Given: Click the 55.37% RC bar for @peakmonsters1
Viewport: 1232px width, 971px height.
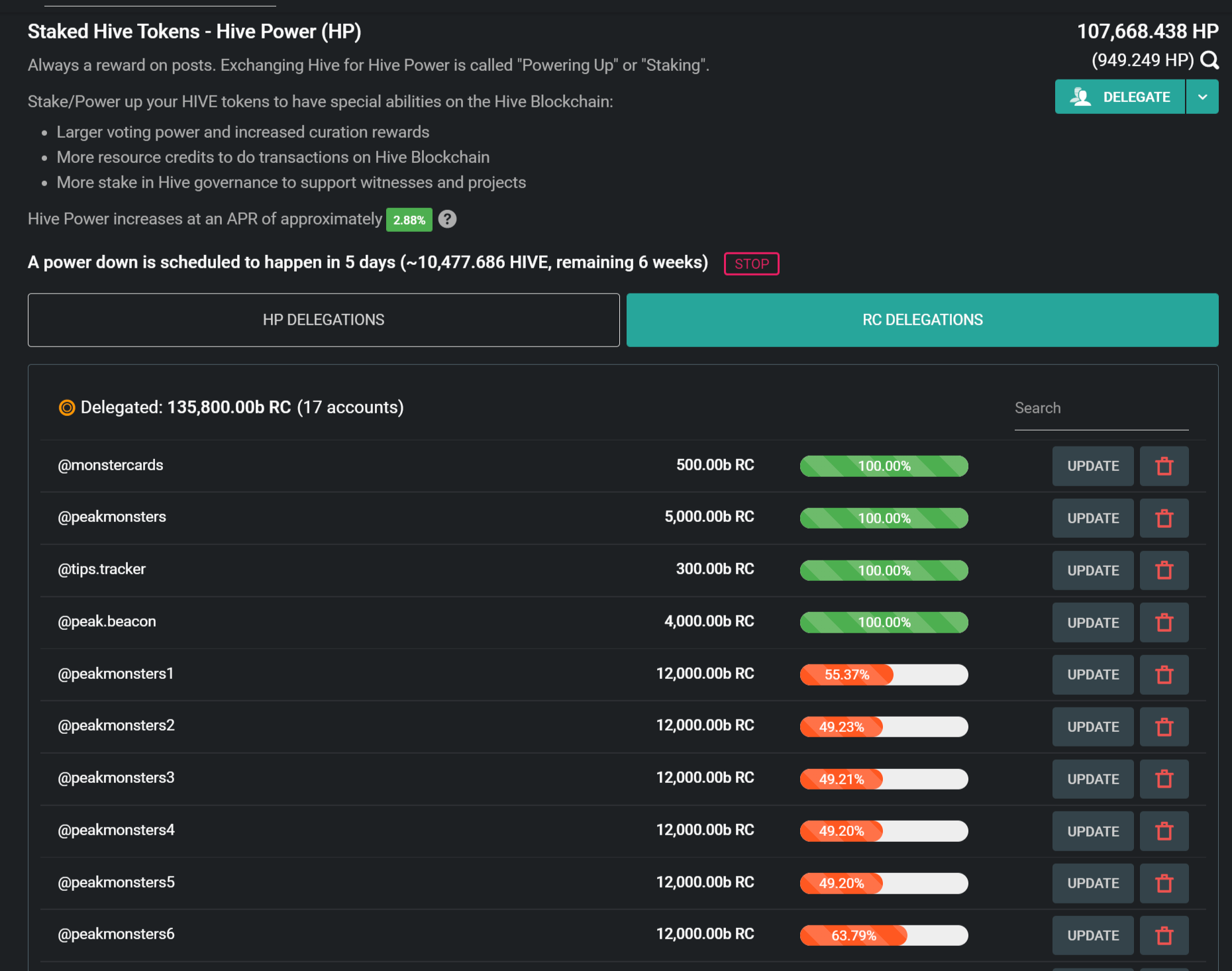Looking at the screenshot, I should point(884,675).
